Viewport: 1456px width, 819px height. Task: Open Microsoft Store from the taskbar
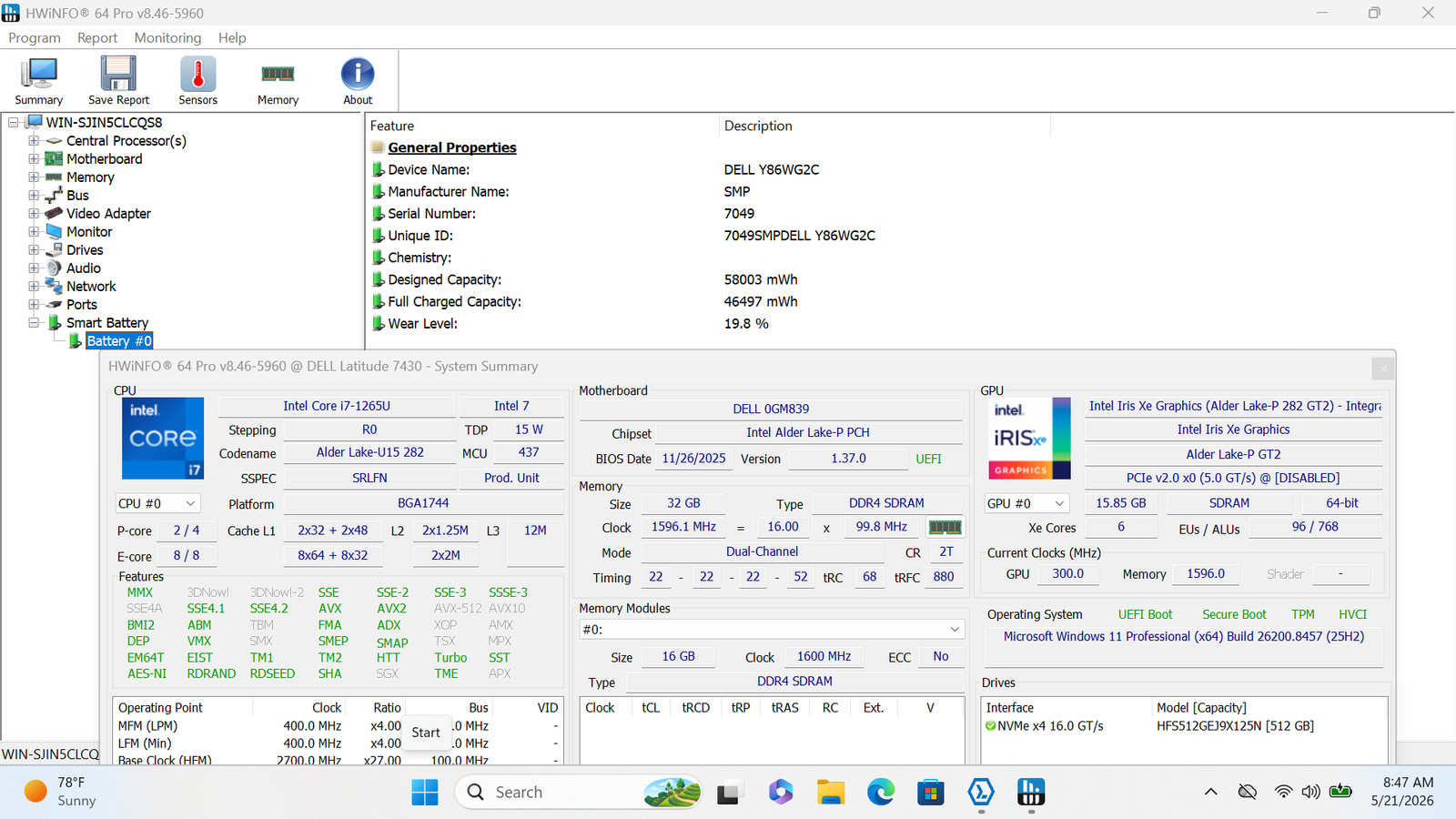(931, 793)
